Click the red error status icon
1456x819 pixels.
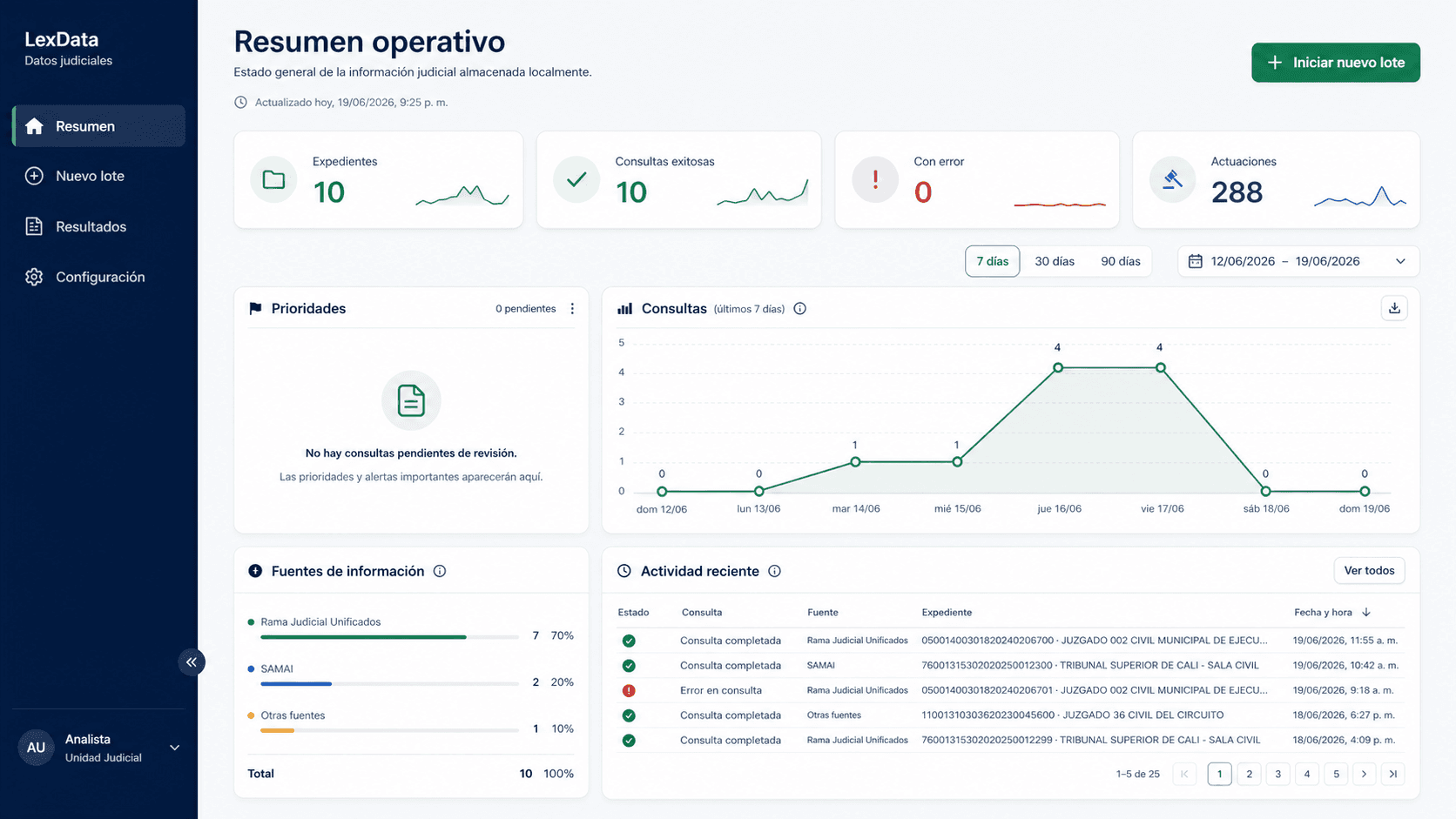(x=629, y=691)
